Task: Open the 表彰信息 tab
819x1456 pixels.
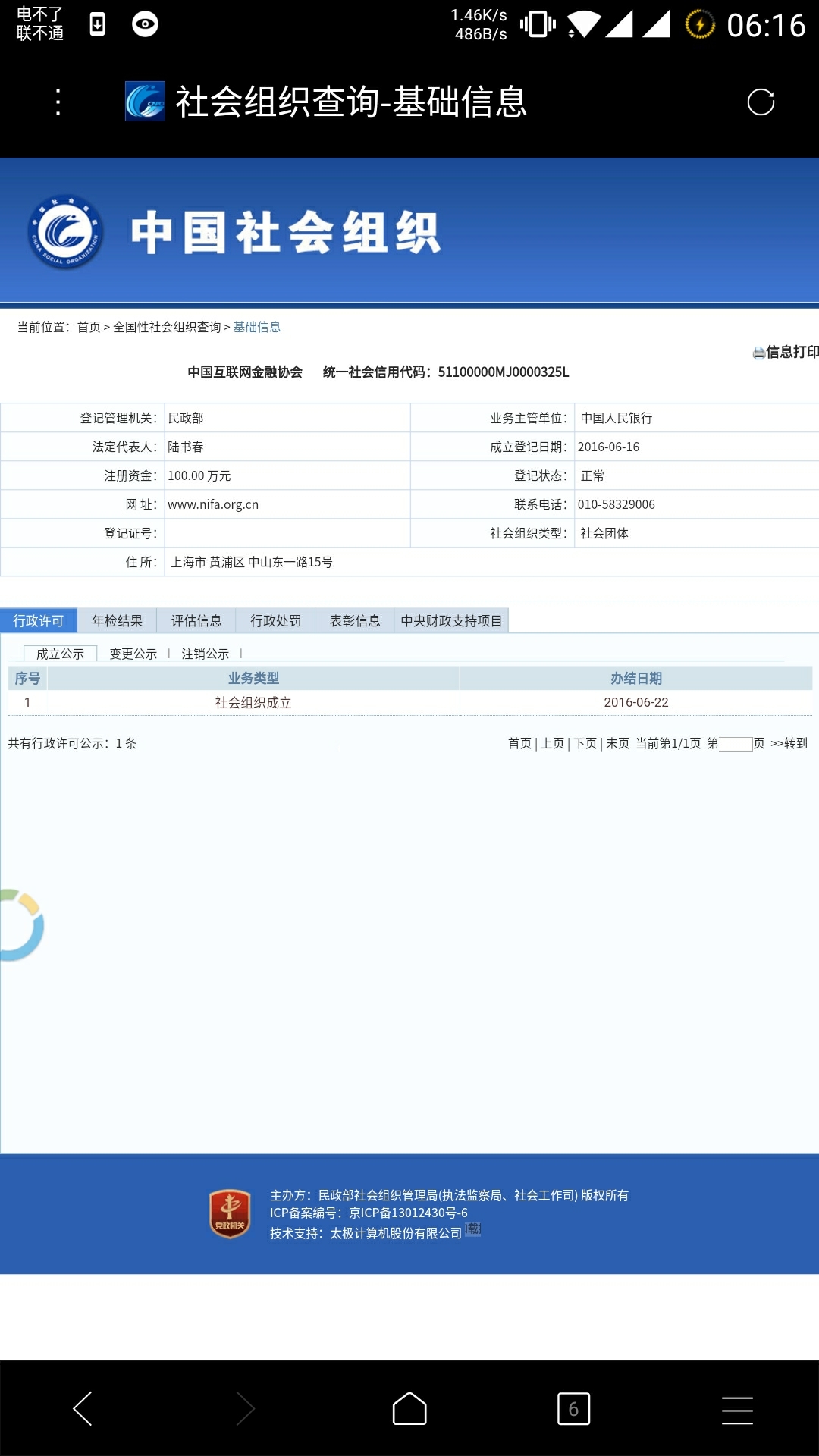Action: [355, 621]
